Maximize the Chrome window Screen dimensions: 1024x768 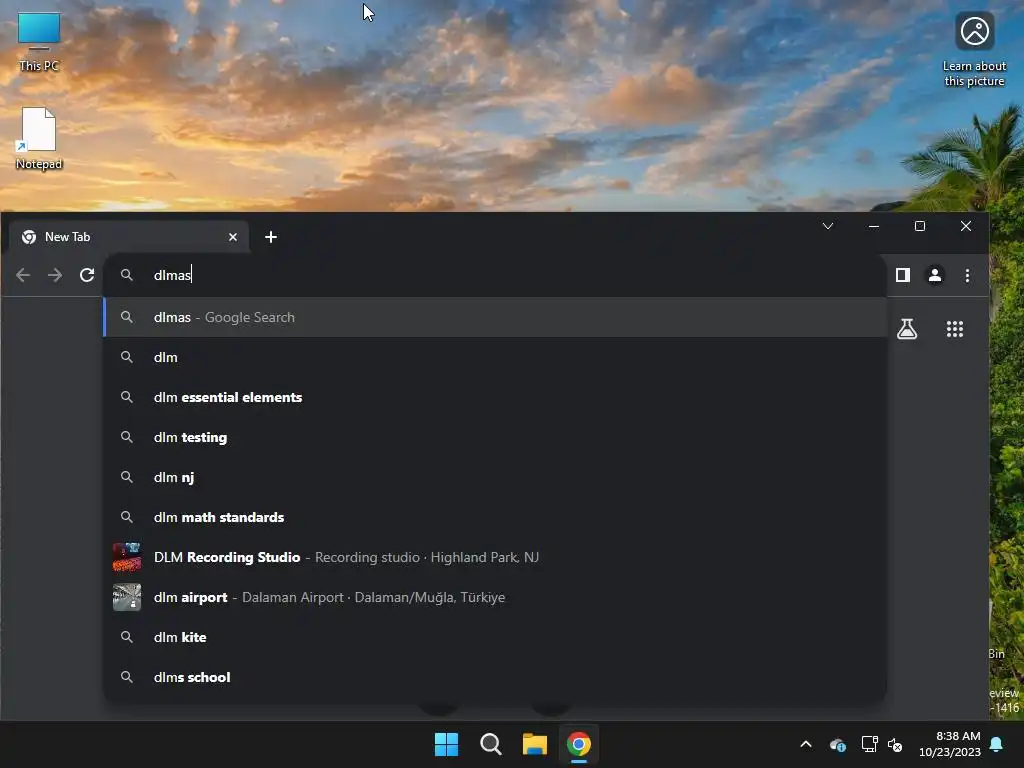[x=920, y=226]
